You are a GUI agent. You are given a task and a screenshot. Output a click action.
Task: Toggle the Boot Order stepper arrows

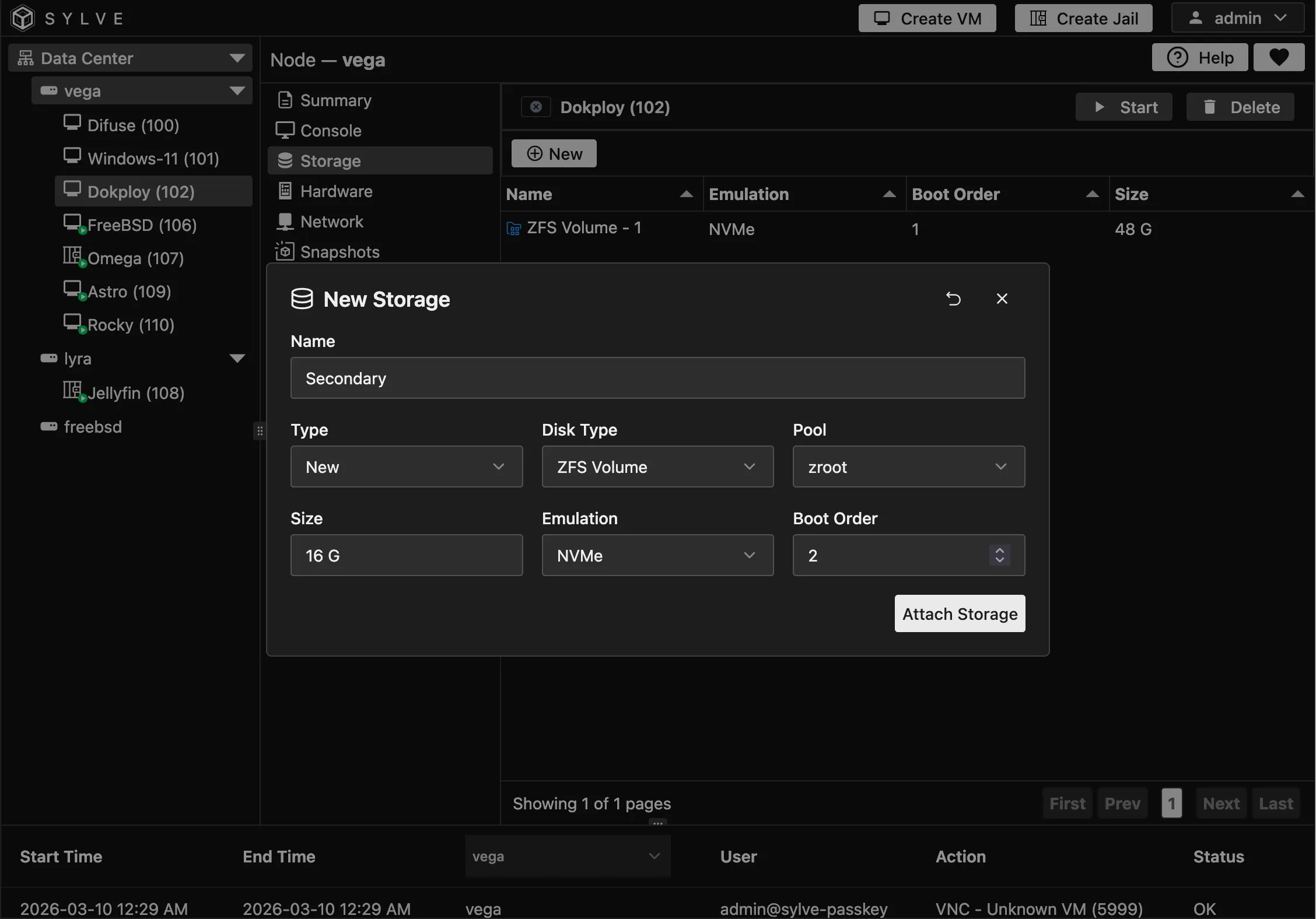point(999,555)
